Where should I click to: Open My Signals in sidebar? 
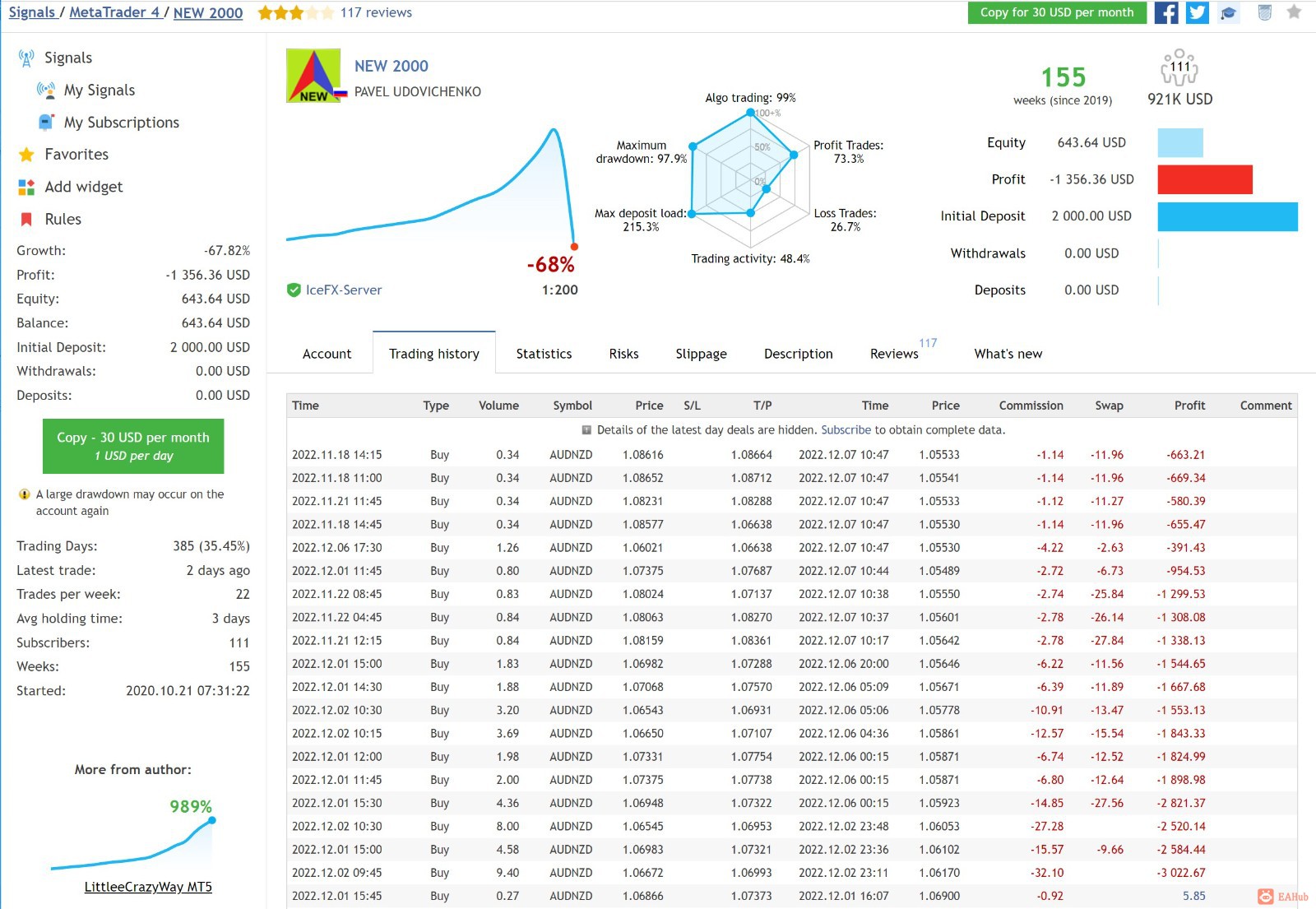(100, 90)
